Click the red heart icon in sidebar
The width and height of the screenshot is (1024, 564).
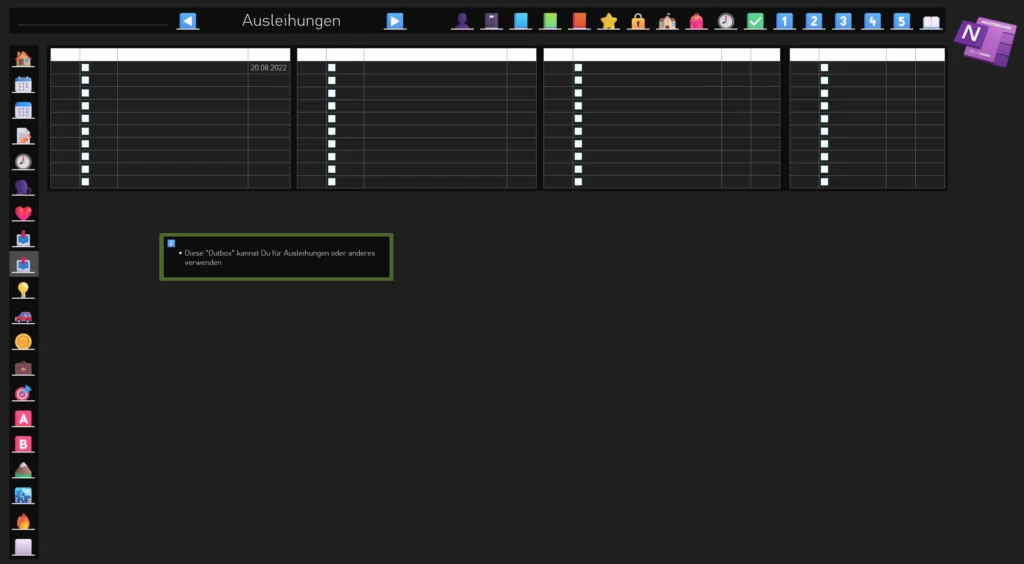click(23, 213)
